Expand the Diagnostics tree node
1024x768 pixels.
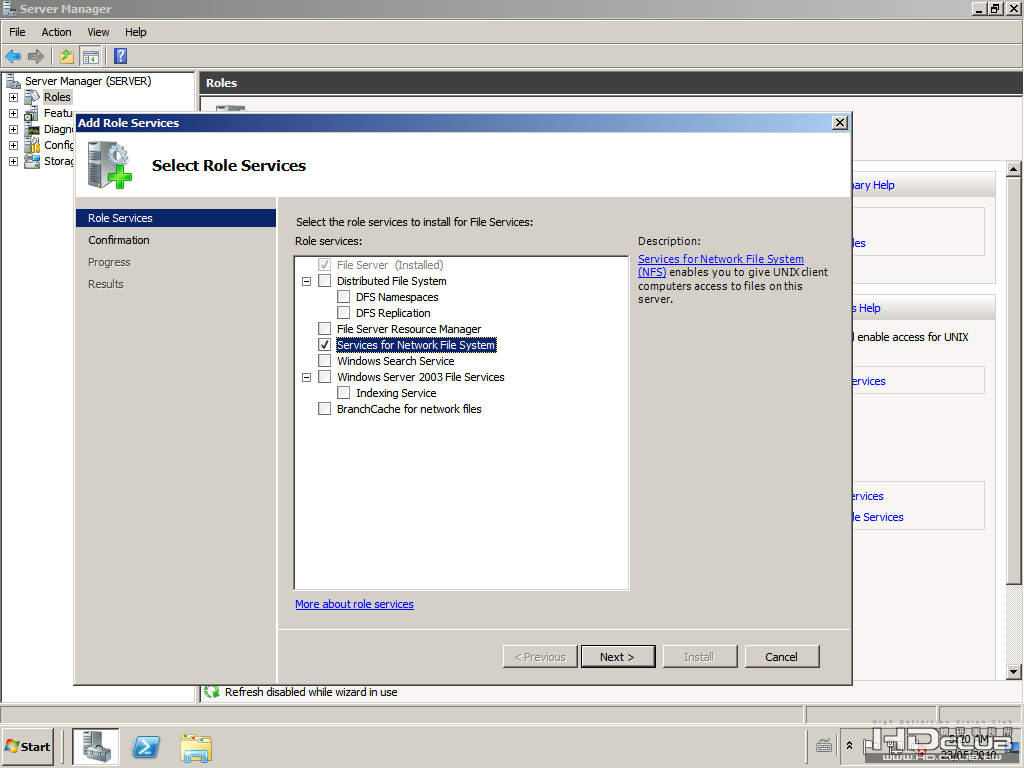coord(13,129)
